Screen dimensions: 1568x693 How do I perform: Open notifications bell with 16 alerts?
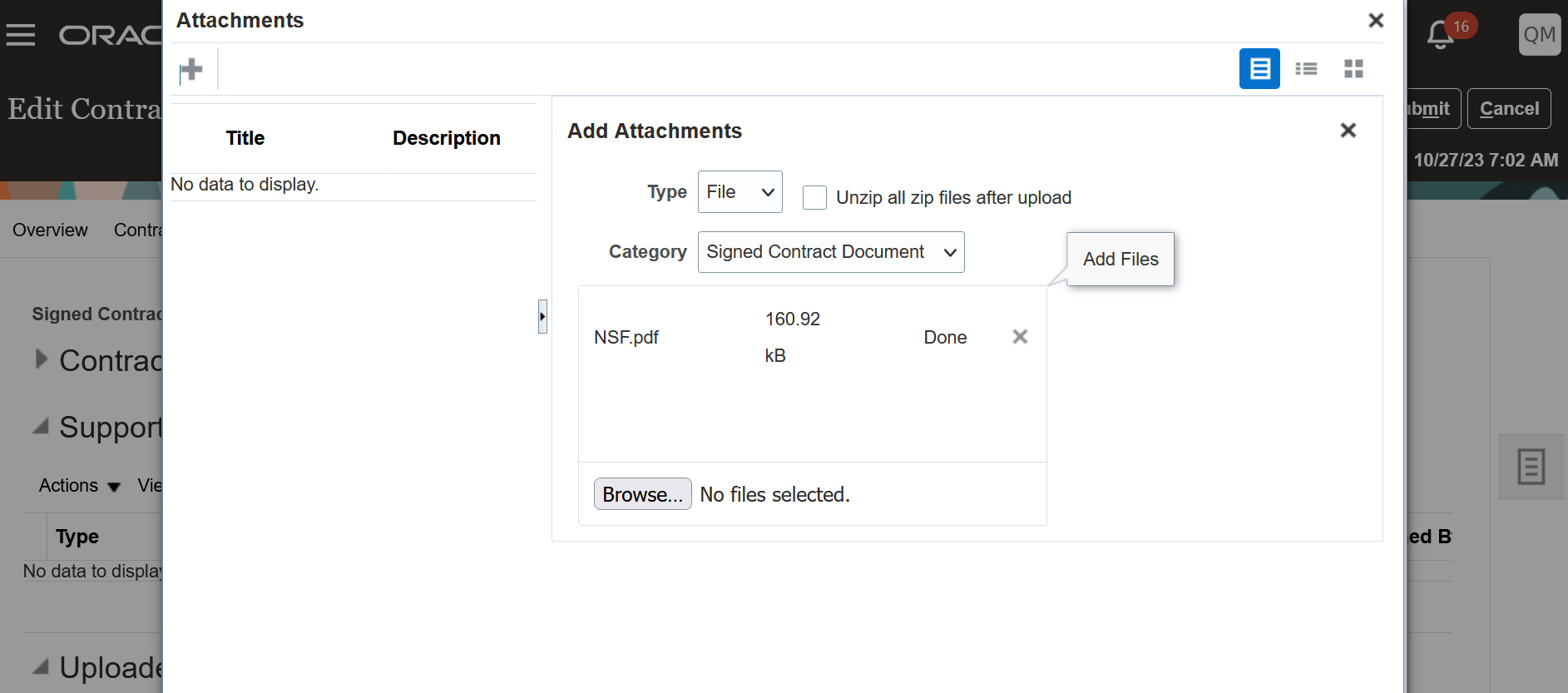[x=1442, y=34]
